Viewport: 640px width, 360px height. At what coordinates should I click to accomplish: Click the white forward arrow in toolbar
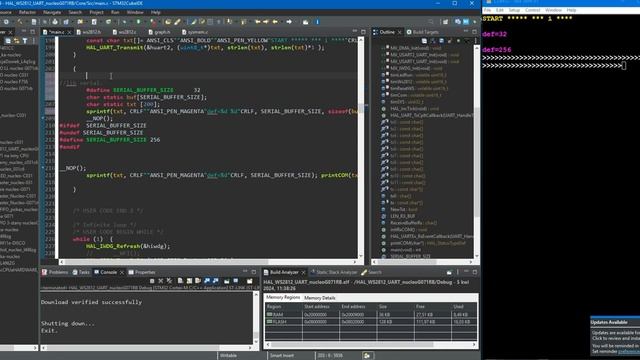[289, 22]
